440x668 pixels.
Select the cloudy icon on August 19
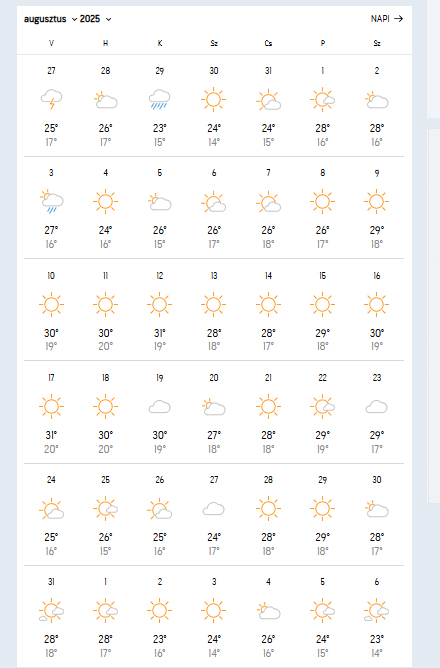pyautogui.click(x=159, y=407)
